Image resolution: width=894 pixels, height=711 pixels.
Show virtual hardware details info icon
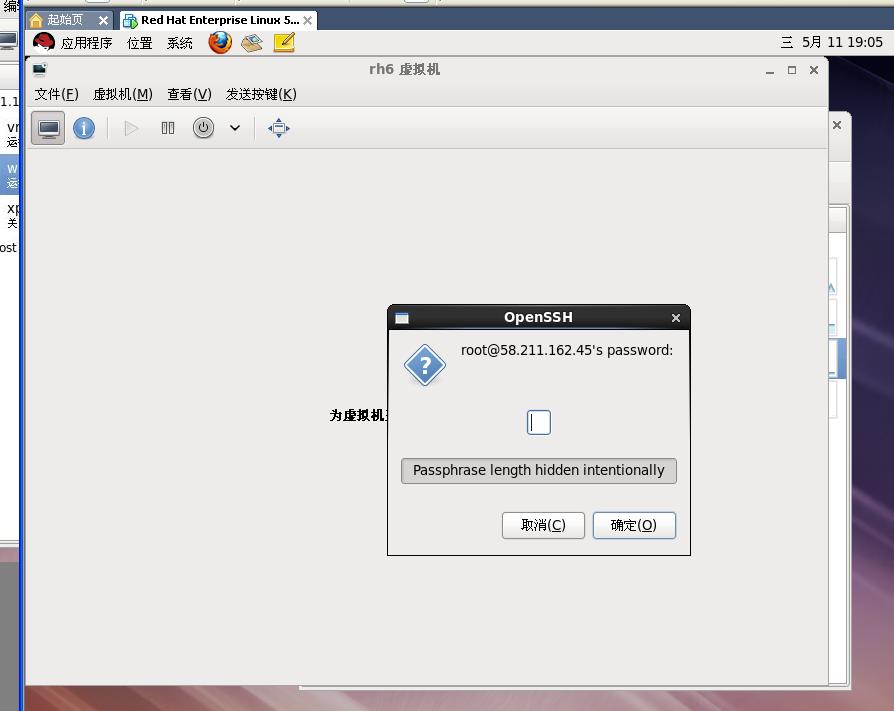point(84,128)
